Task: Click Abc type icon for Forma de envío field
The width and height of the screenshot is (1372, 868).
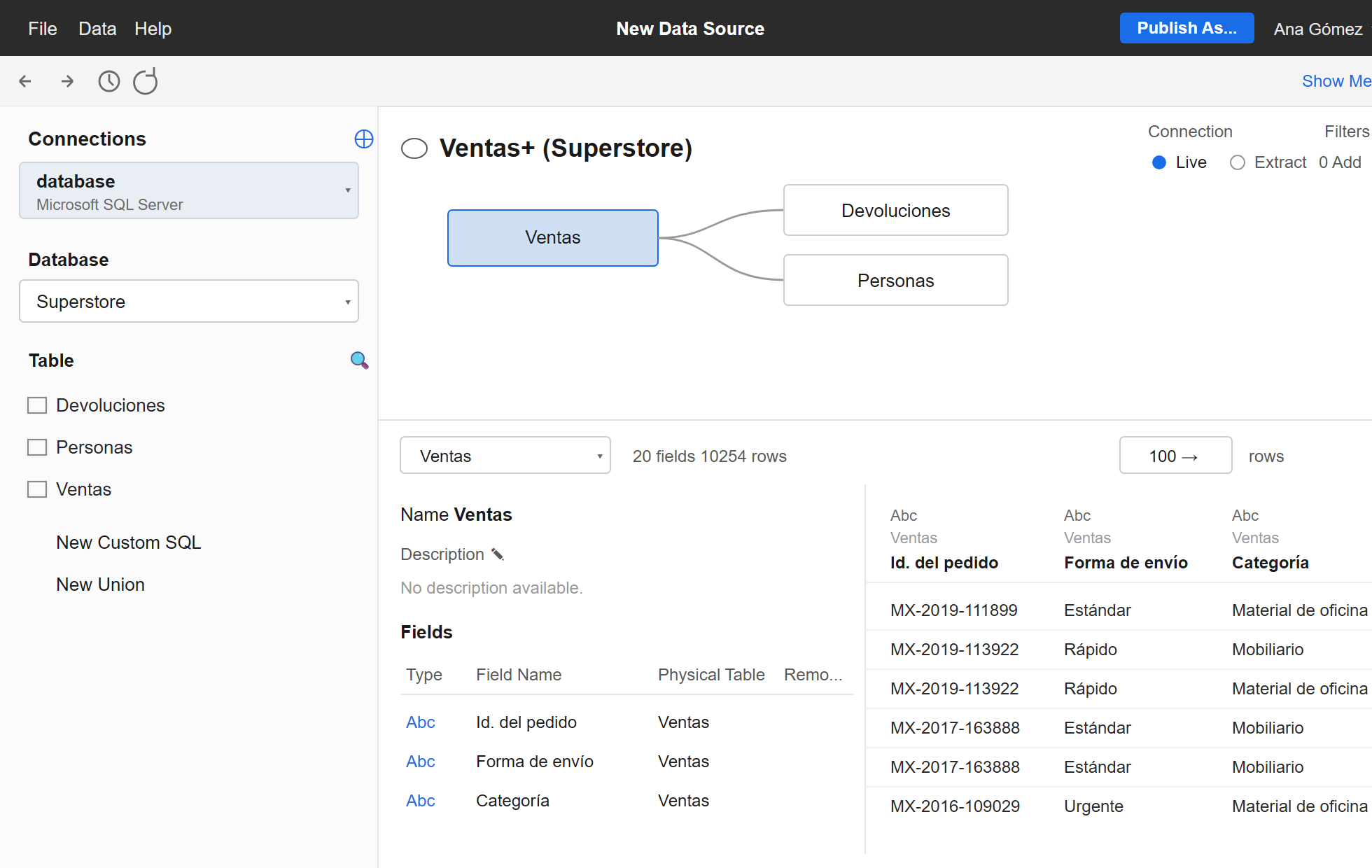Action: (x=421, y=762)
